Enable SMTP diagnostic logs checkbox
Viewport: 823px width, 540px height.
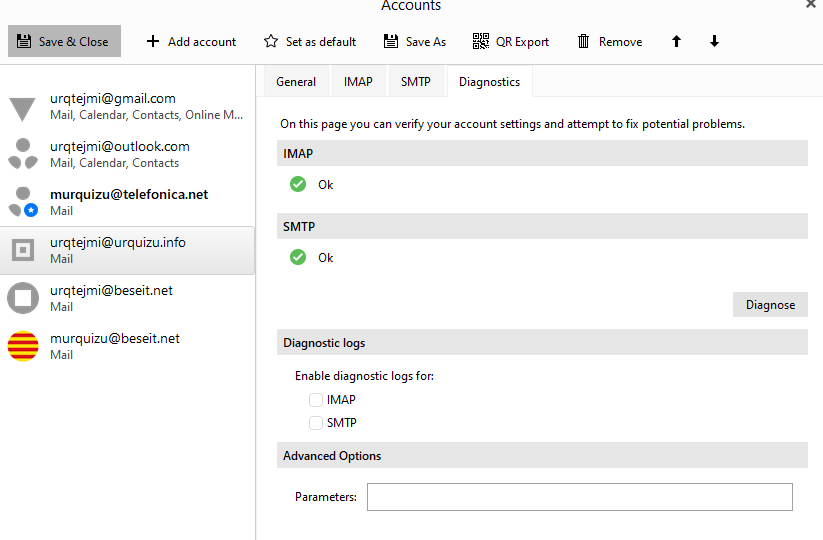[x=316, y=423]
